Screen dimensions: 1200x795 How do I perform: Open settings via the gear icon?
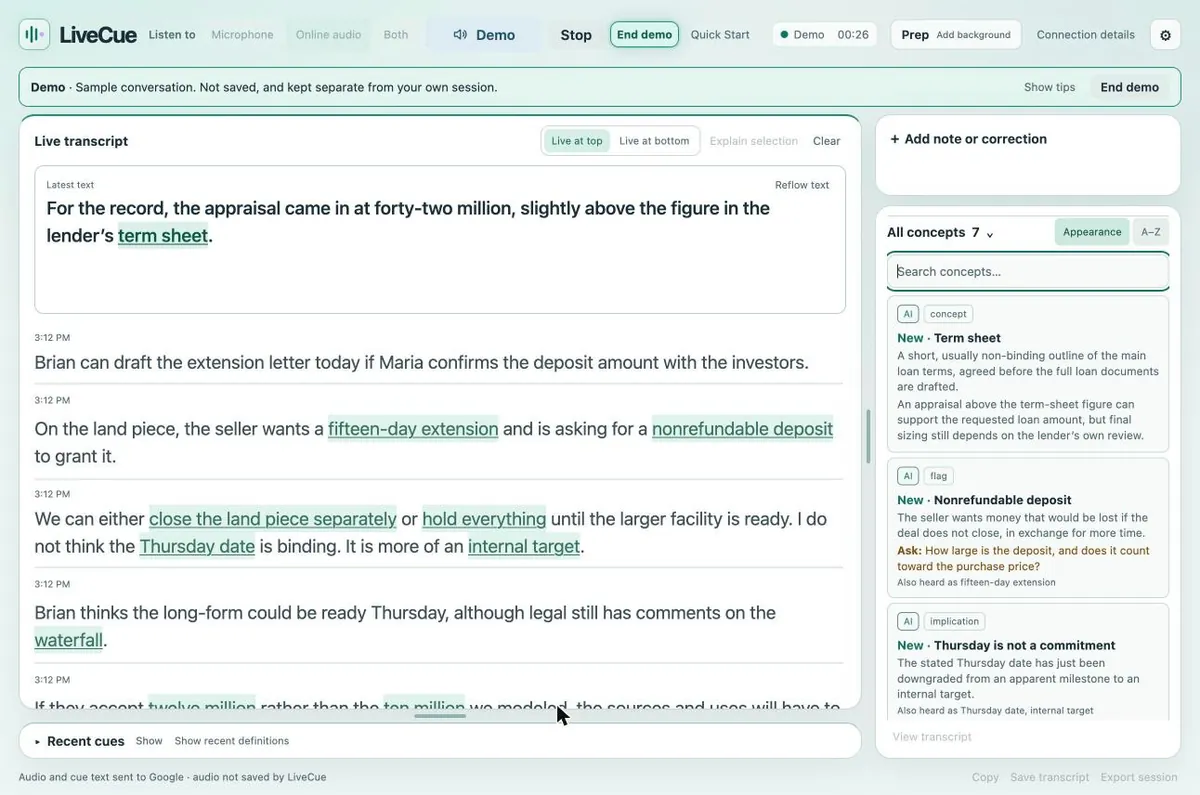pos(1165,35)
